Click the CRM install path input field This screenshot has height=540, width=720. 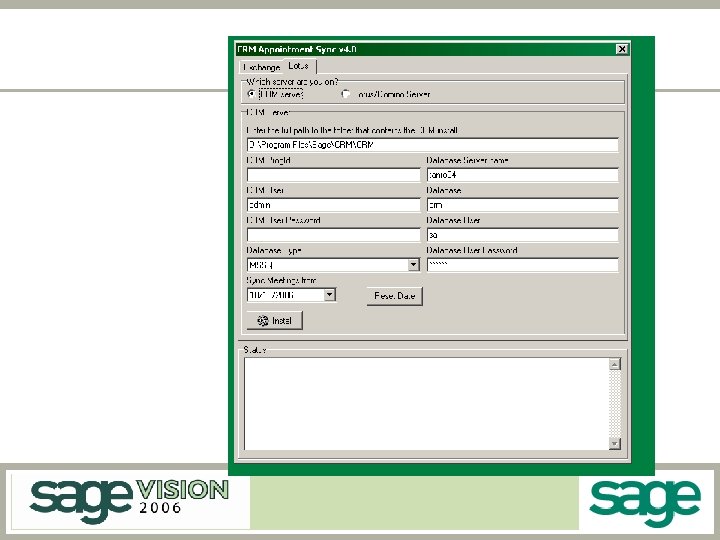[x=433, y=145]
